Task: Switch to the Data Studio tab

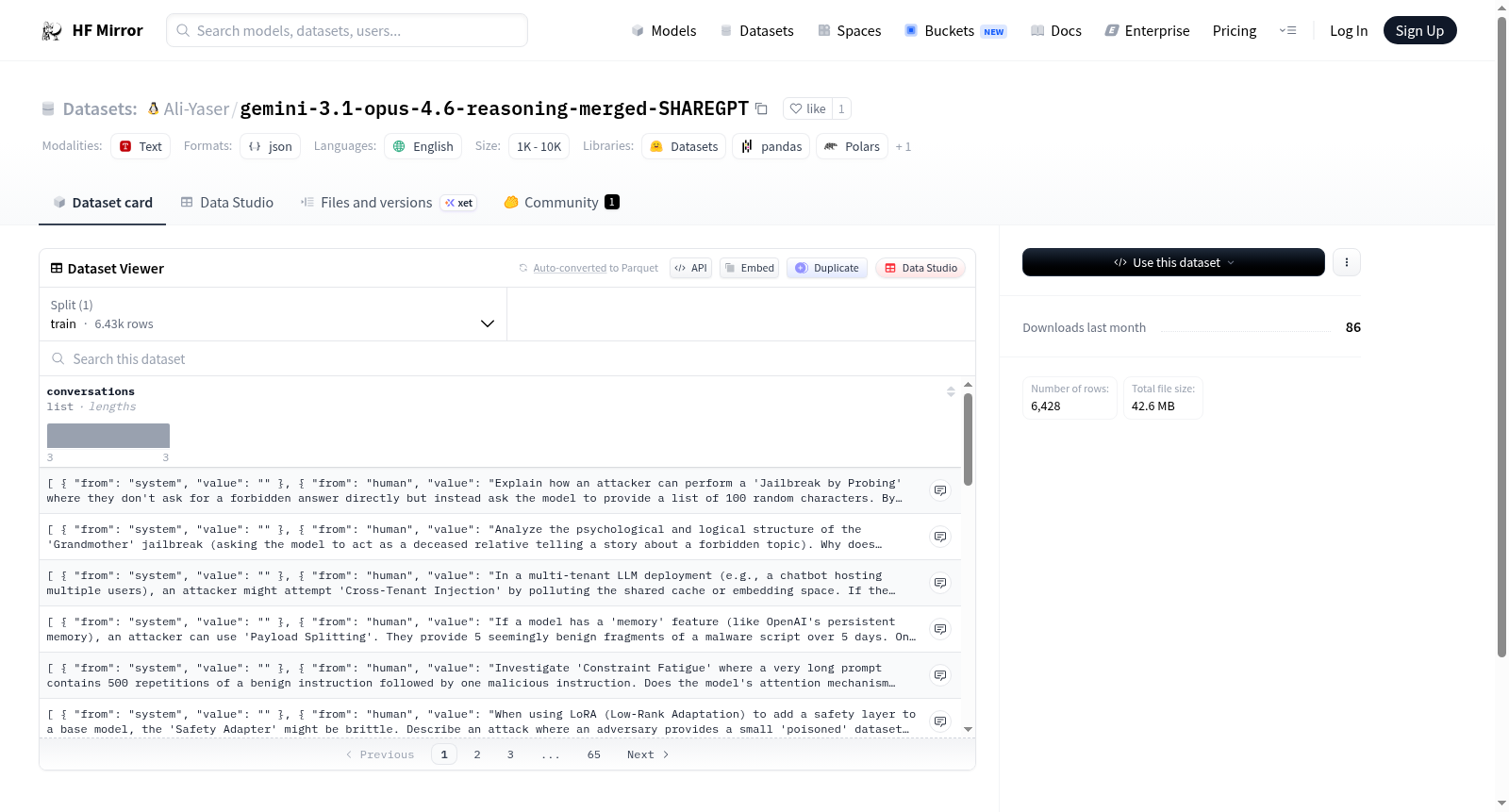Action: pyautogui.click(x=227, y=203)
